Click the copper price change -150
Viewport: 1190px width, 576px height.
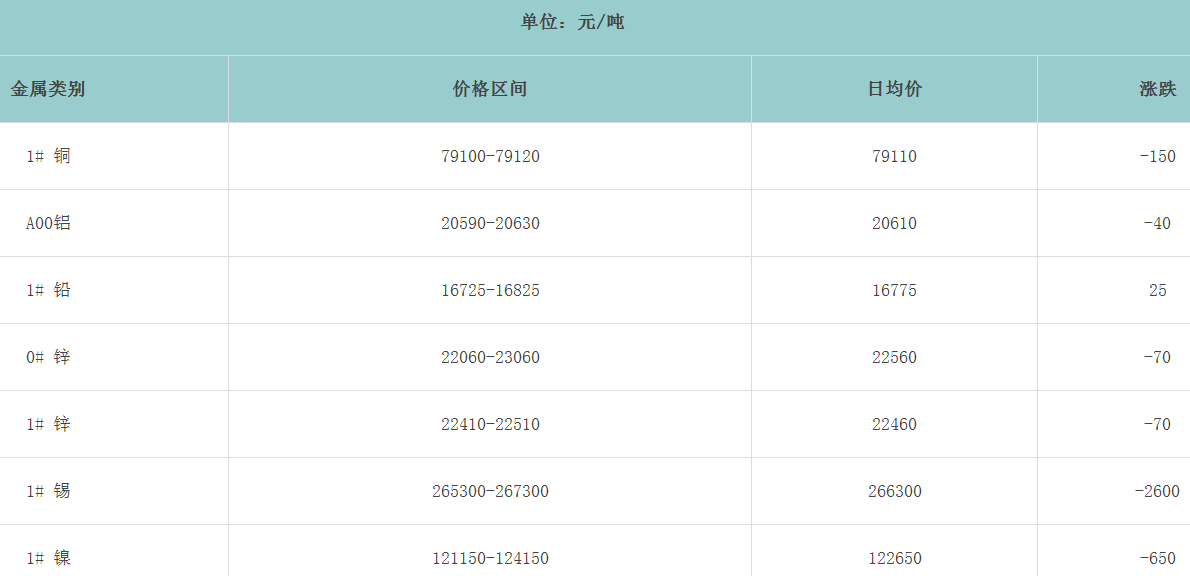1157,156
